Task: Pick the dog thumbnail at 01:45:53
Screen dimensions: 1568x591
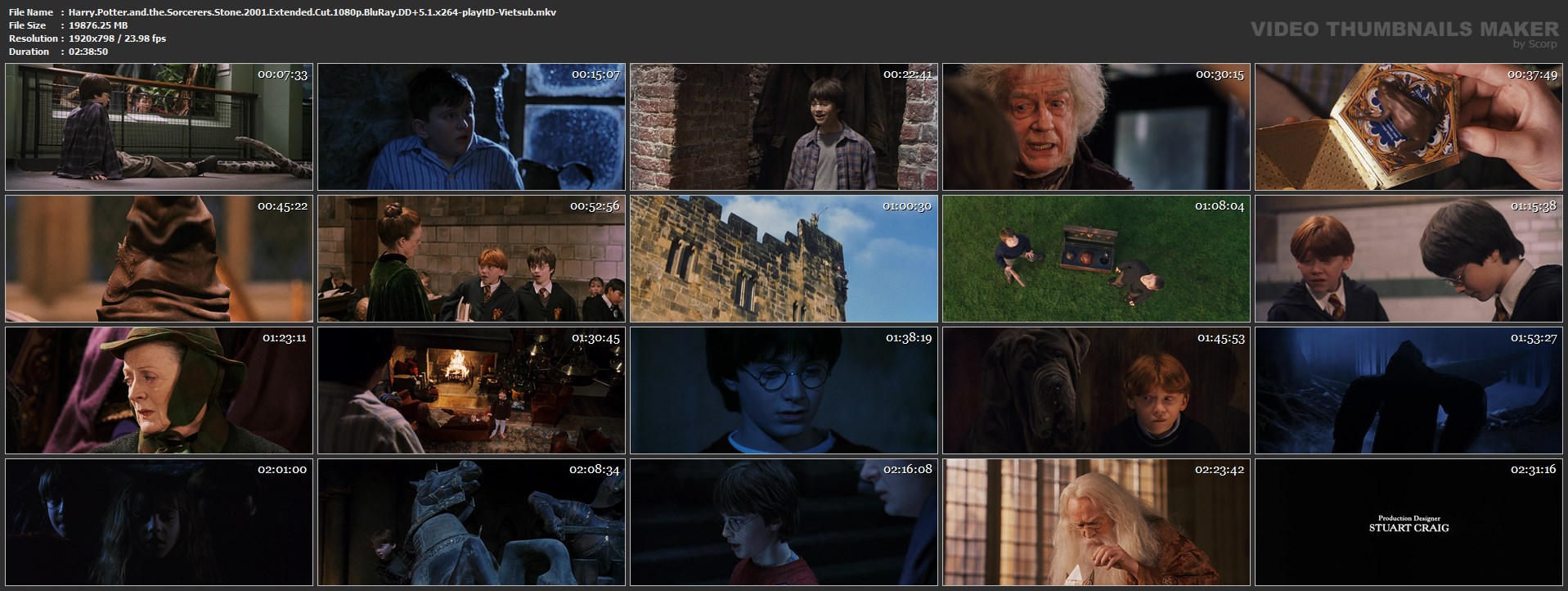Action: click(x=1096, y=390)
